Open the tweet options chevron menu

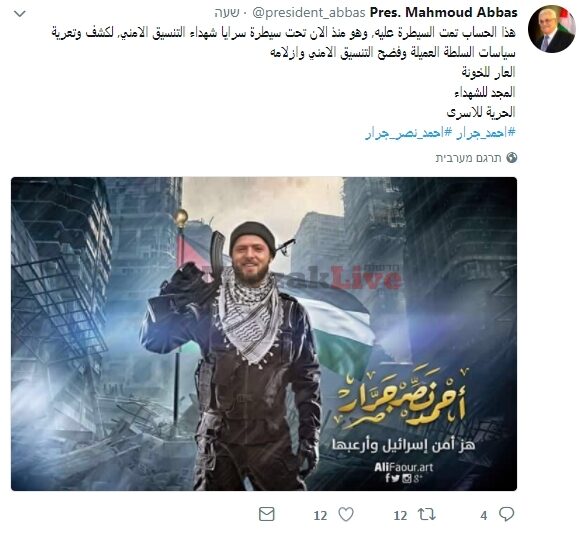tap(19, 14)
